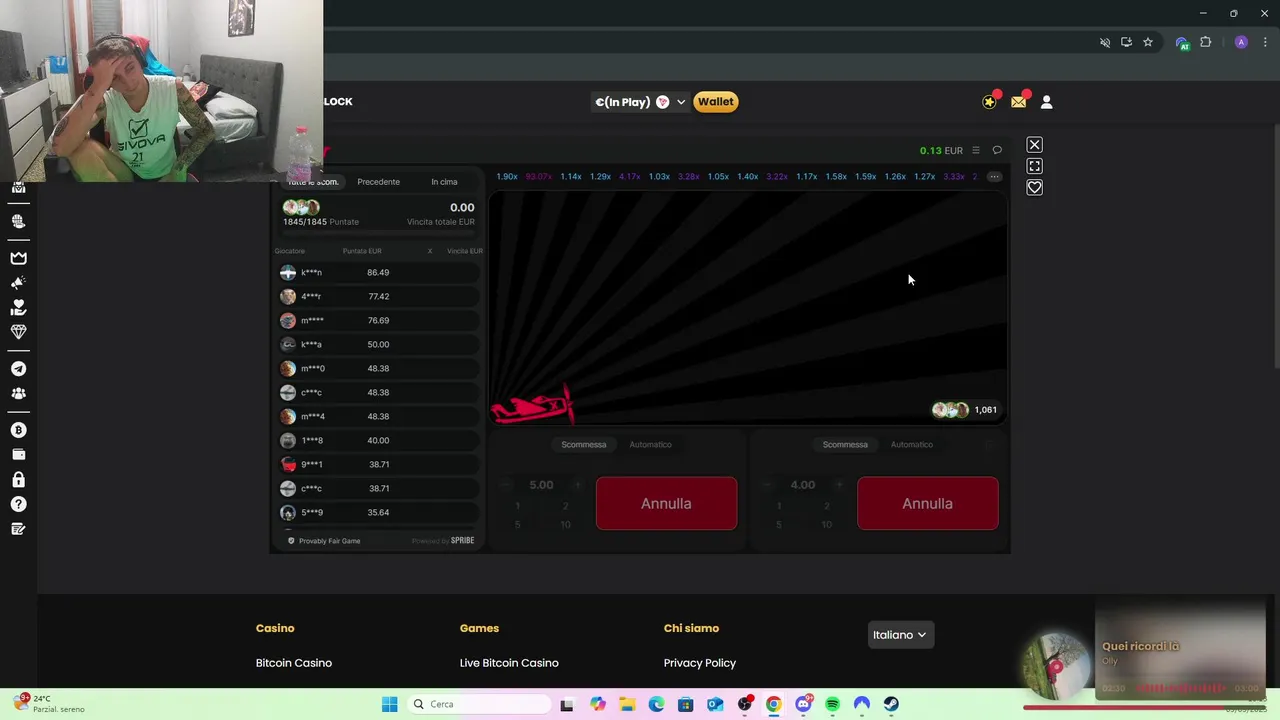Open File Explorer from the taskbar

coord(626,704)
